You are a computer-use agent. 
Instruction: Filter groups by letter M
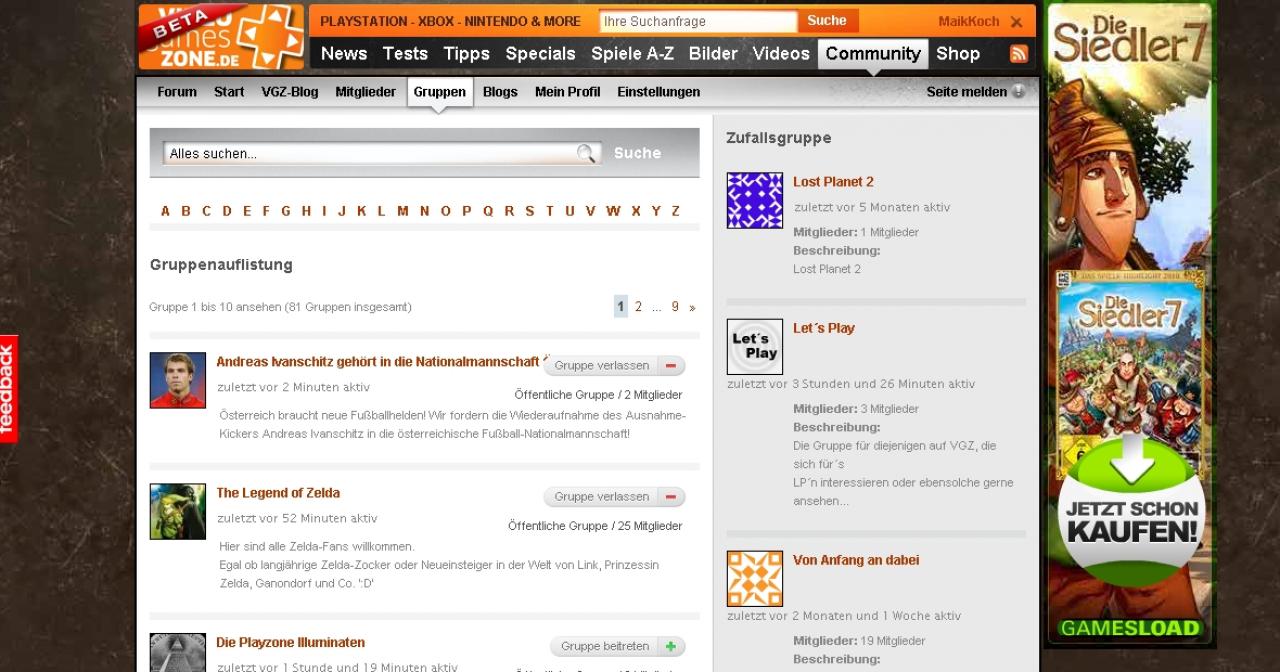pos(403,211)
